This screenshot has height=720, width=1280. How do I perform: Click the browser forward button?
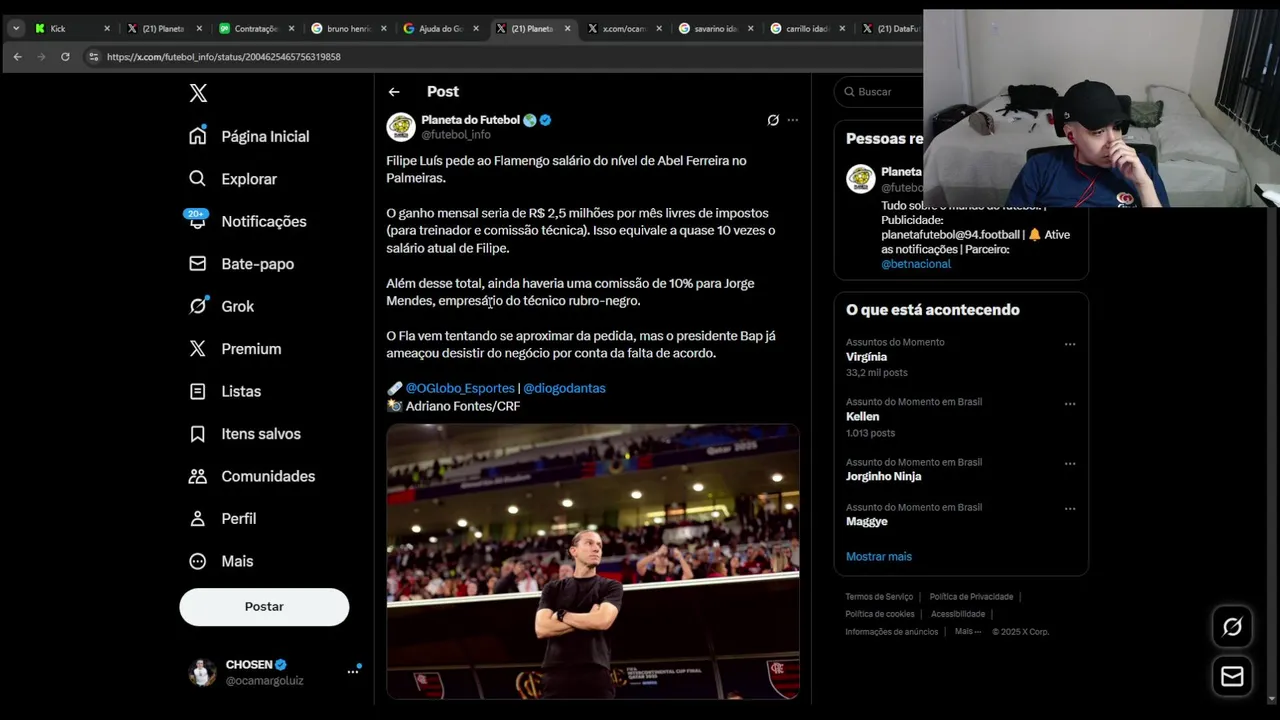(41, 57)
